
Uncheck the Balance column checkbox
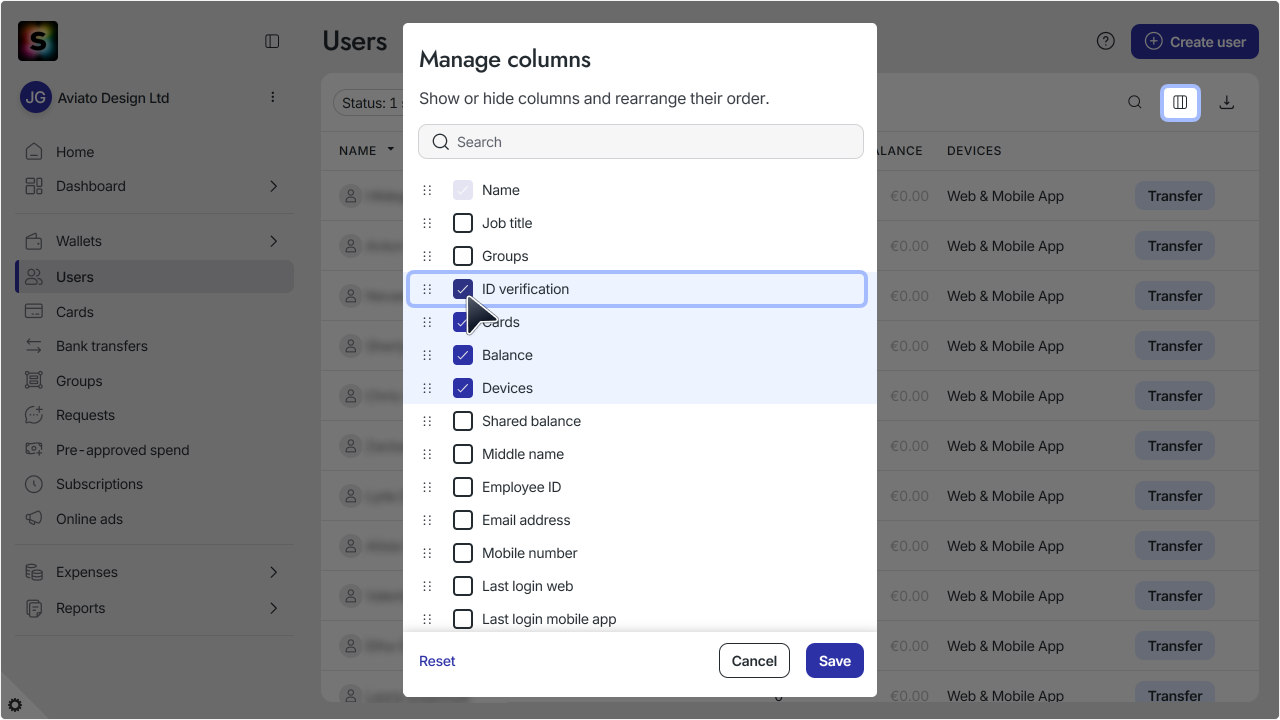pos(463,355)
